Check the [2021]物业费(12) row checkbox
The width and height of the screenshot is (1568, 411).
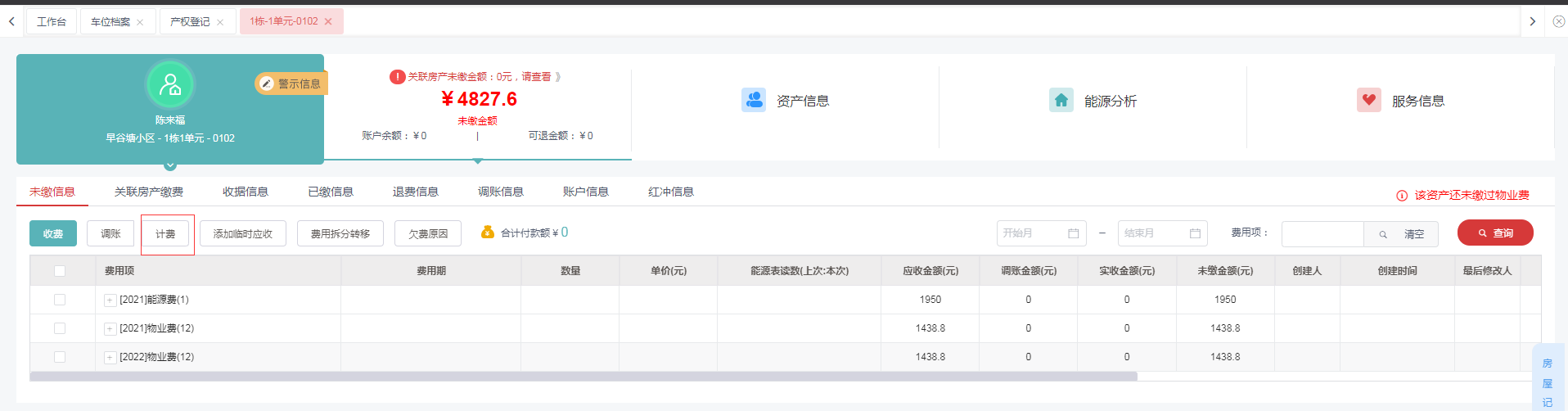point(60,328)
